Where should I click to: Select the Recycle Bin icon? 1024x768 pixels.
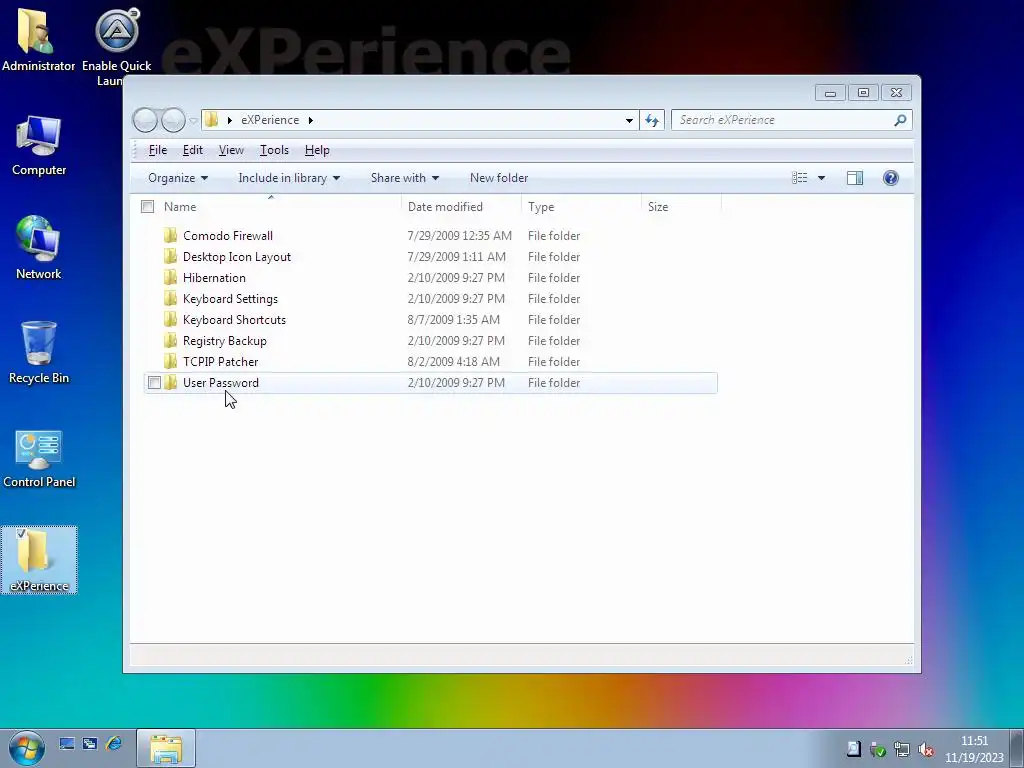[39, 353]
